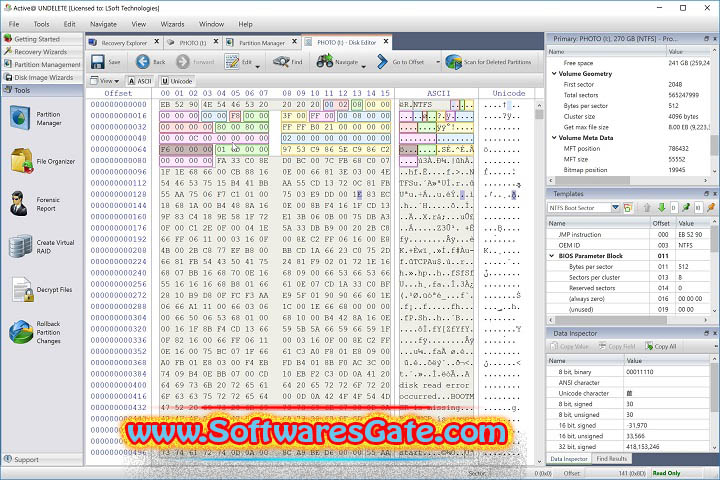Select the OEM ID template row

629,245
